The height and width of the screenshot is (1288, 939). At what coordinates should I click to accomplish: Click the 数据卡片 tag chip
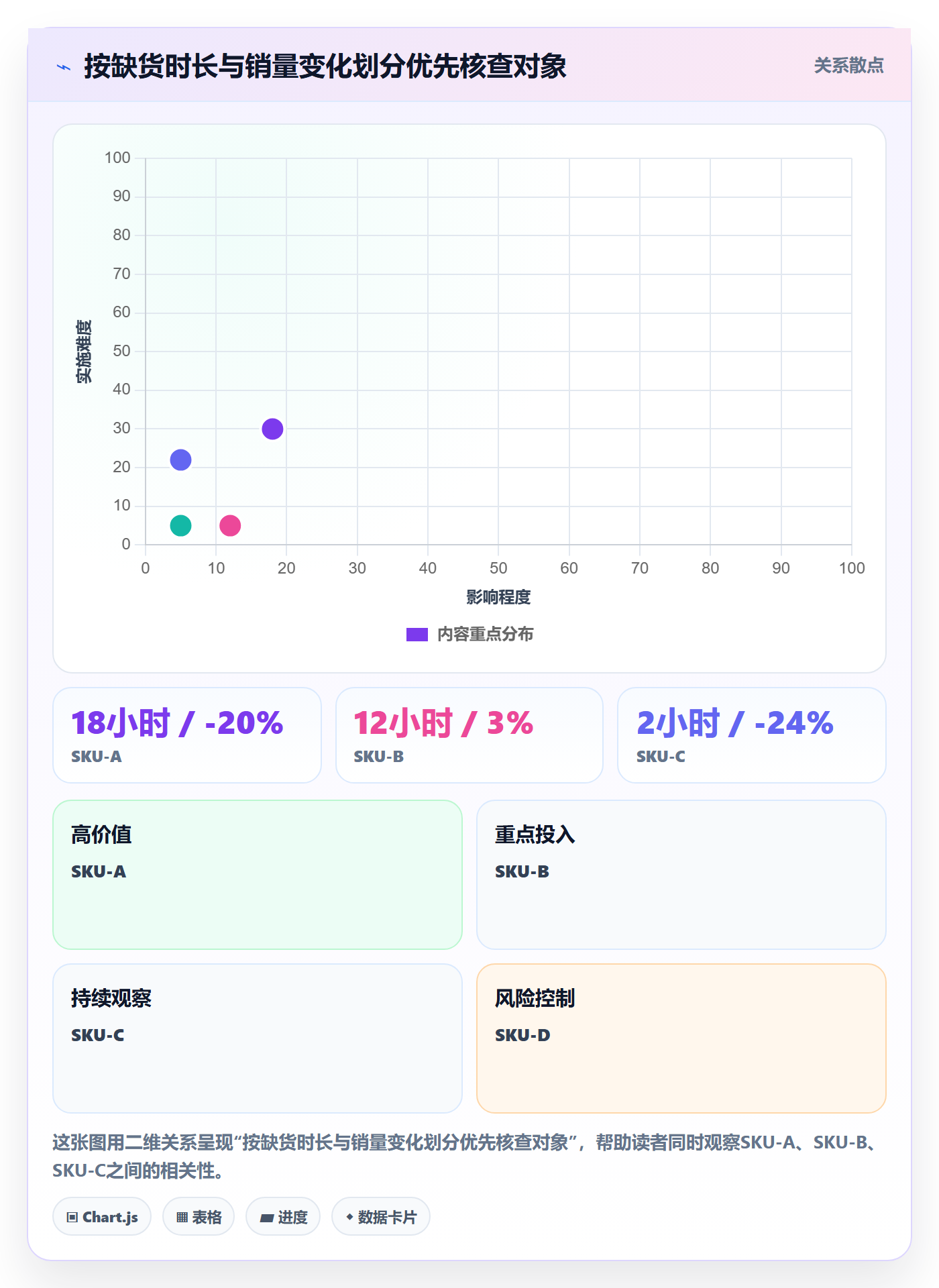tap(381, 1217)
